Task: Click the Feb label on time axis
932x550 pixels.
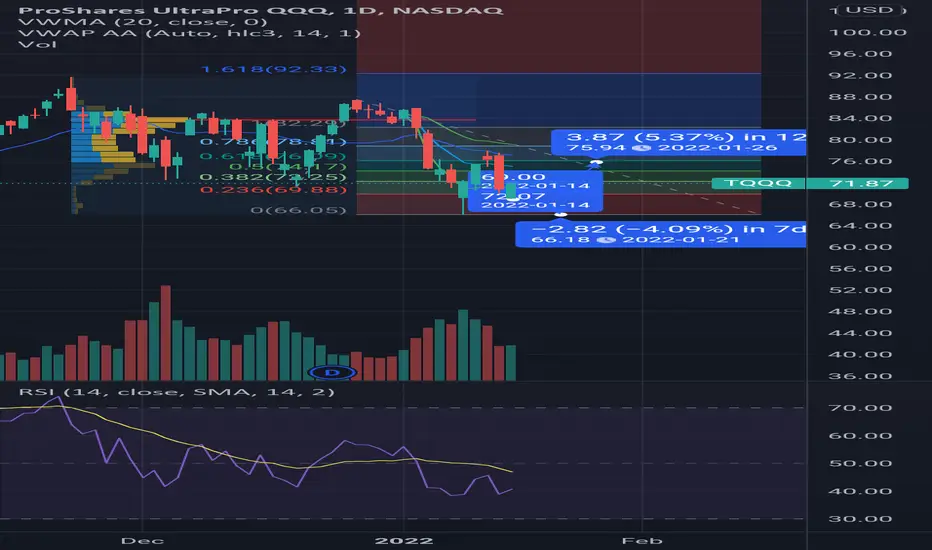Action: click(642, 540)
